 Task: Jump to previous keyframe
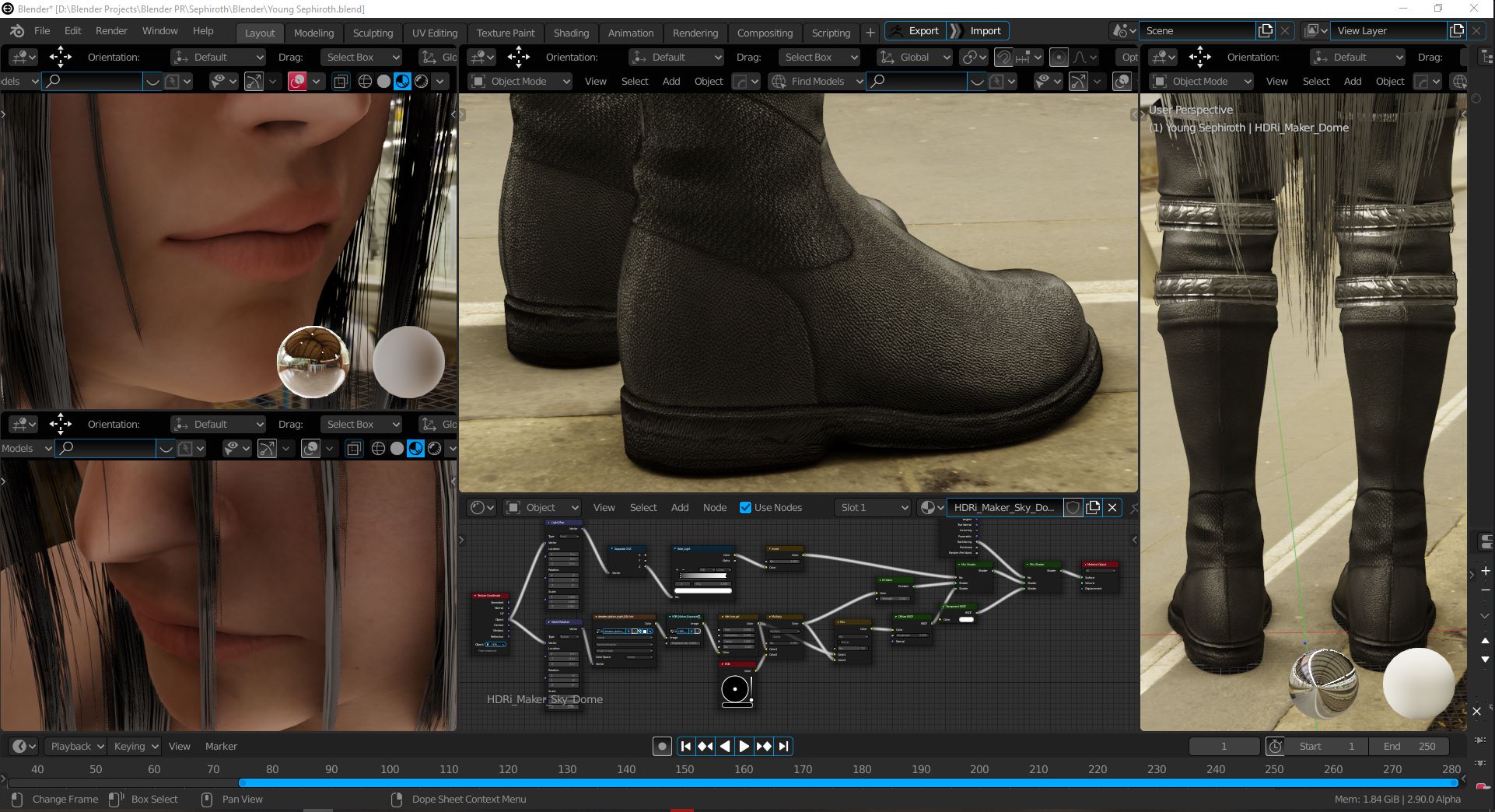coord(705,746)
